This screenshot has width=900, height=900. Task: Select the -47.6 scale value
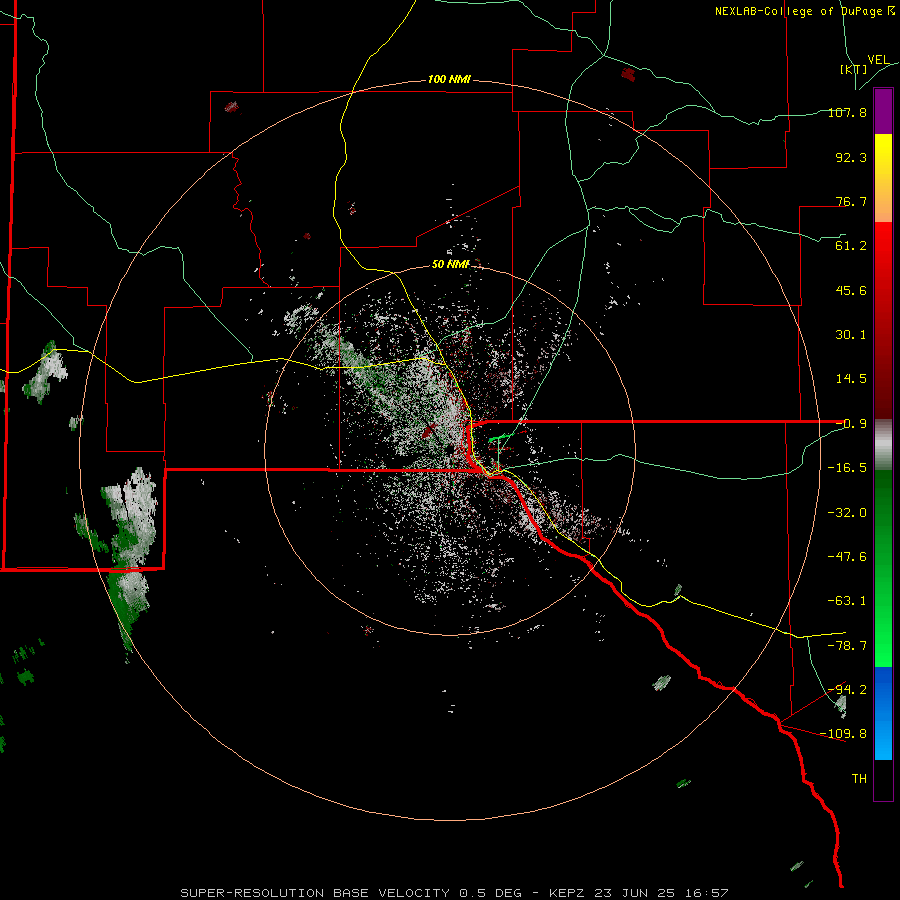pos(847,557)
